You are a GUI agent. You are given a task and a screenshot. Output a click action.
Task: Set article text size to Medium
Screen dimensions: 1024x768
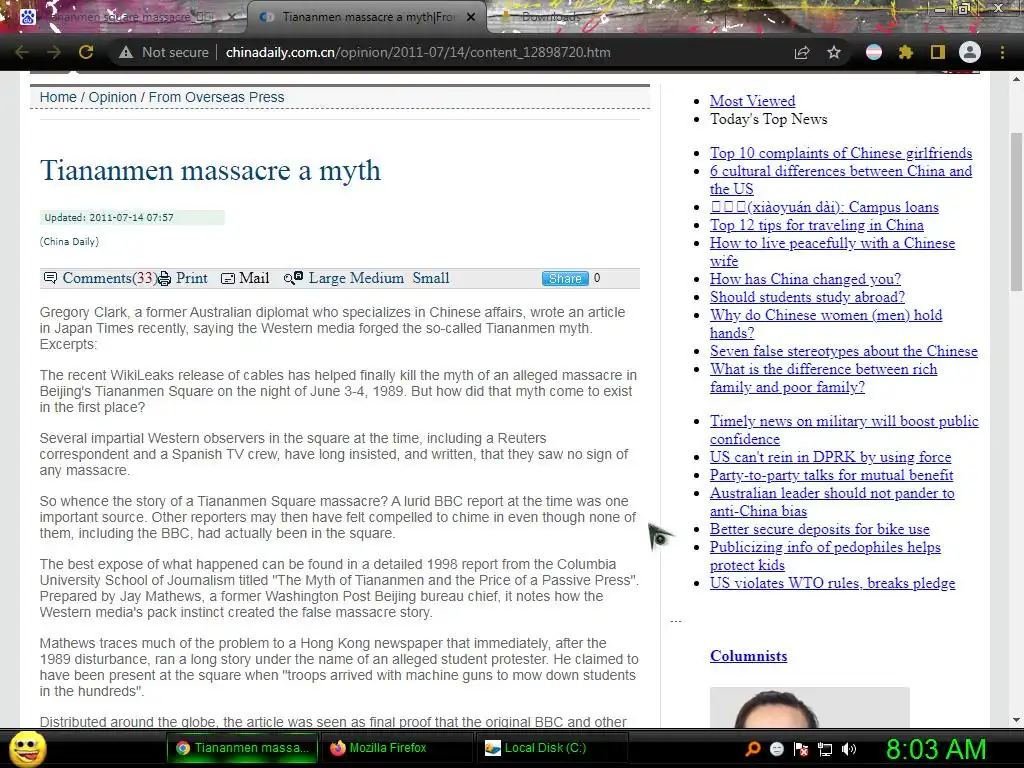tap(376, 278)
